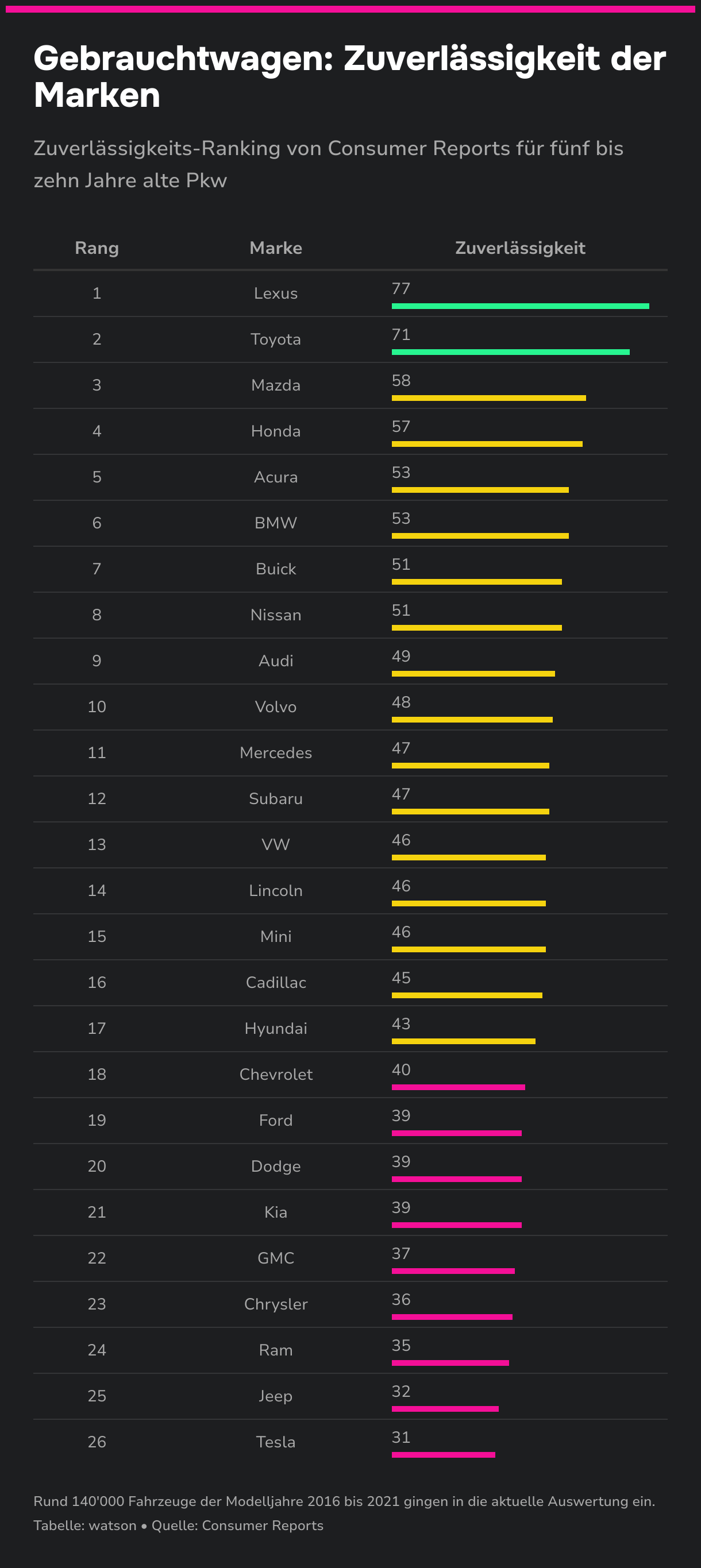Click the yellow bar for Honda
This screenshot has width=701, height=1568.
[x=487, y=445]
